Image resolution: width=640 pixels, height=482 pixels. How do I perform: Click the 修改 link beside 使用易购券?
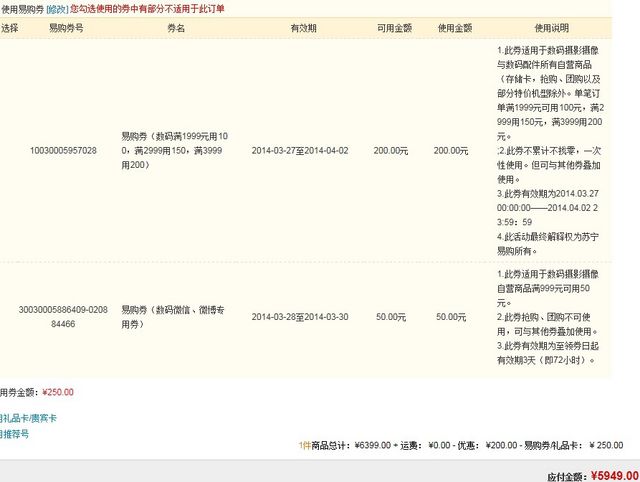tap(57, 8)
